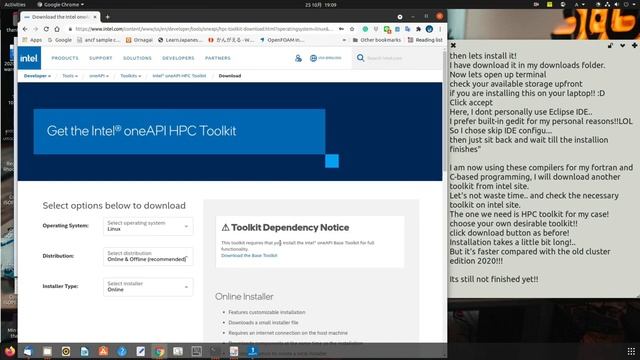Expand the Developer breadcrumb menu

(x=37, y=76)
